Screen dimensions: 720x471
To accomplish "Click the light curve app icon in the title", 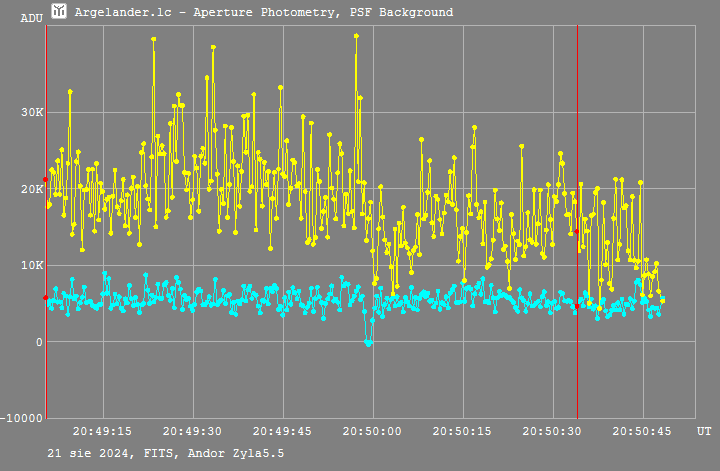I will 59,11.
